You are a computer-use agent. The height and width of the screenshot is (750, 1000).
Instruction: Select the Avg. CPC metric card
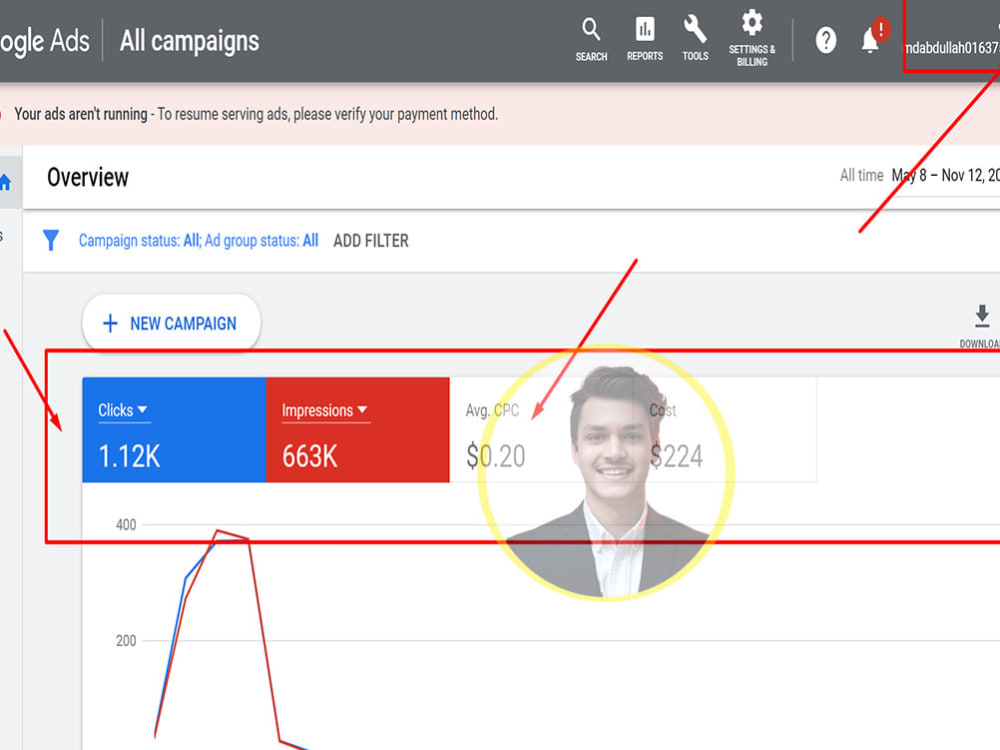point(541,430)
